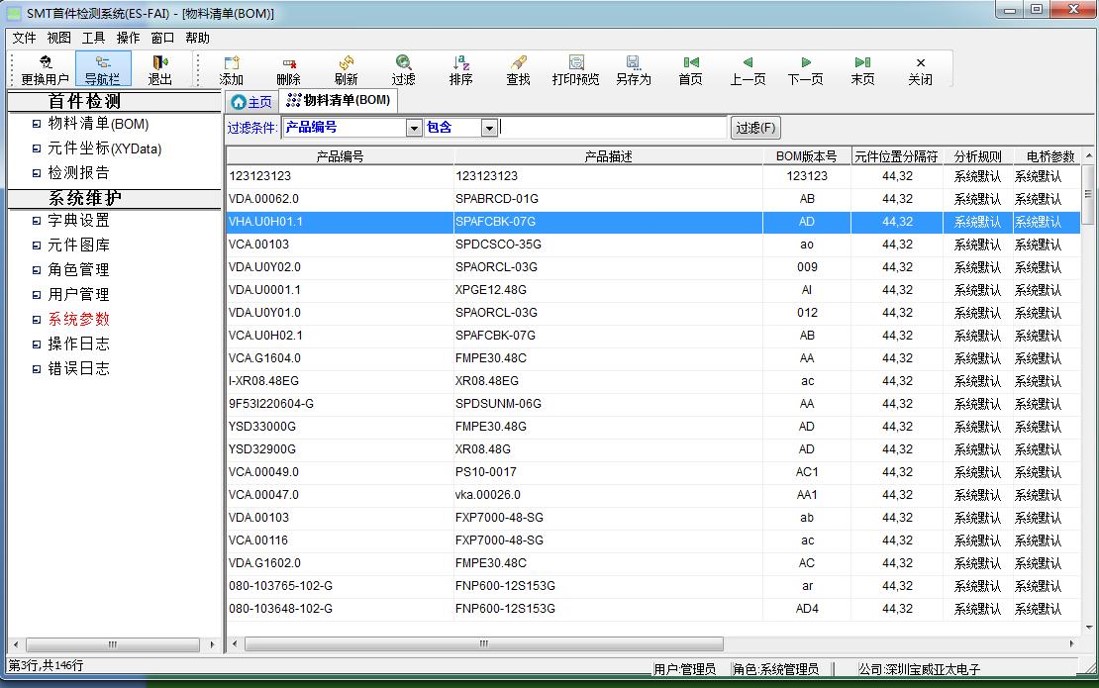Image resolution: width=1099 pixels, height=688 pixels.
Task: Click the 添加 add toolbar icon
Action: tap(231, 69)
